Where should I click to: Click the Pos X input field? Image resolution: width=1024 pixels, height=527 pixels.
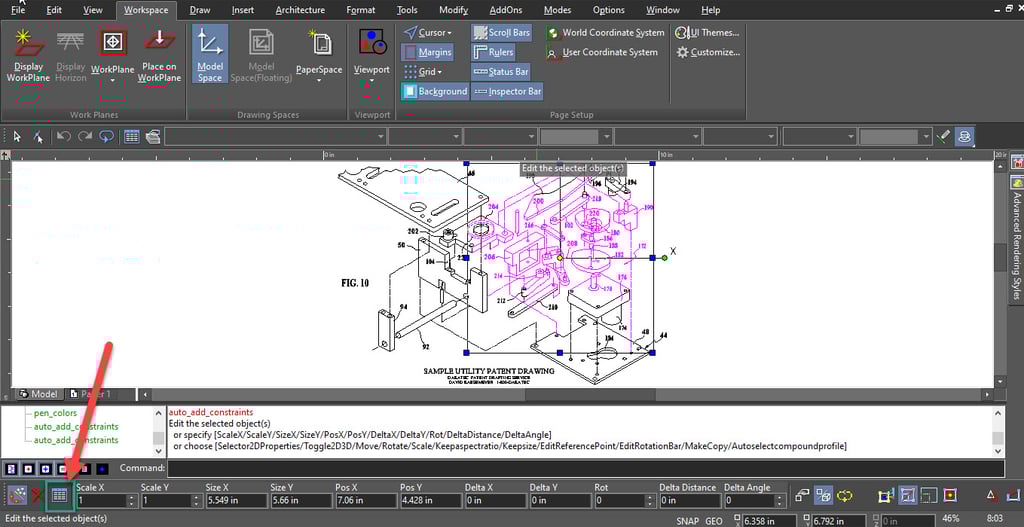click(x=366, y=501)
